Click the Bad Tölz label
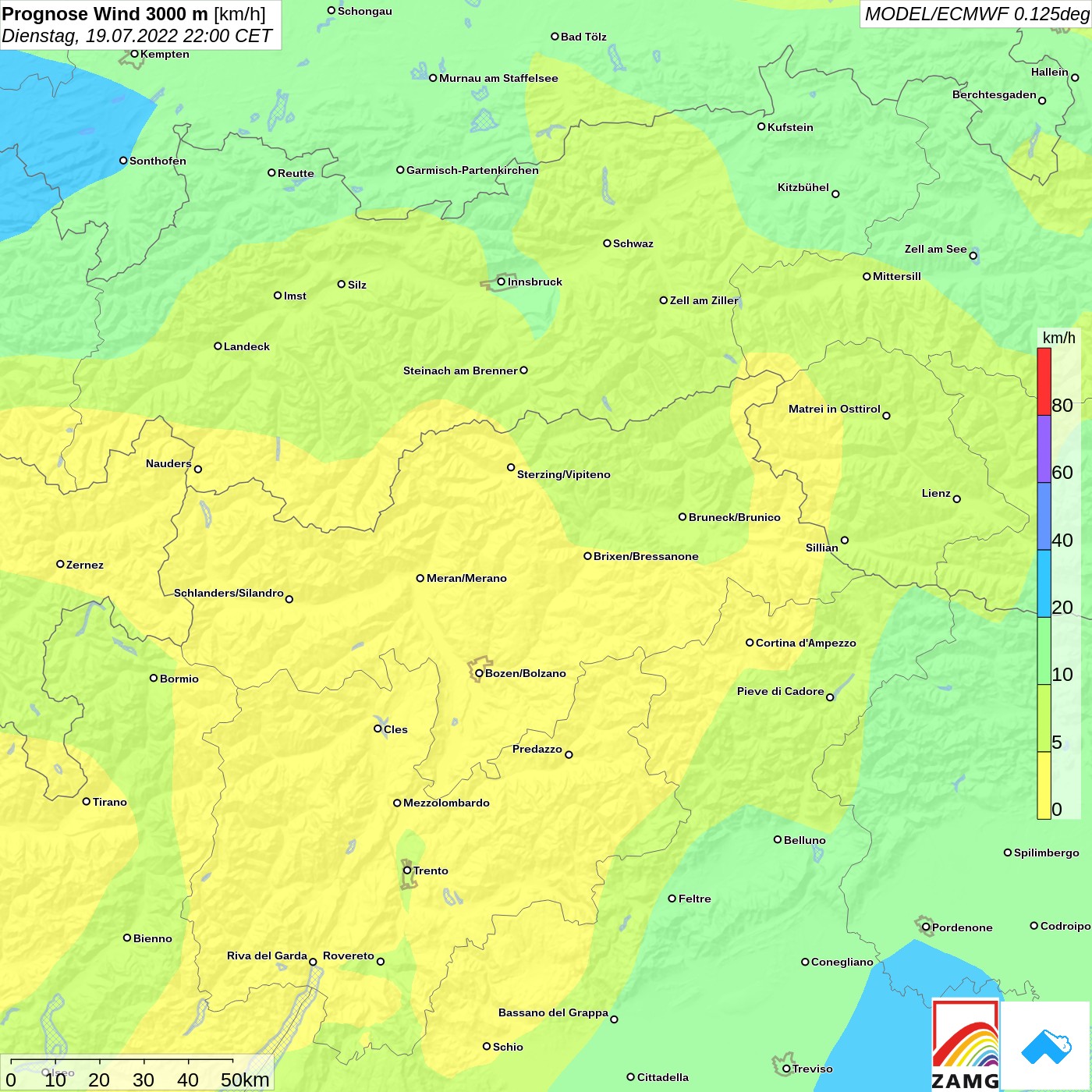1092x1092 pixels. point(583,37)
